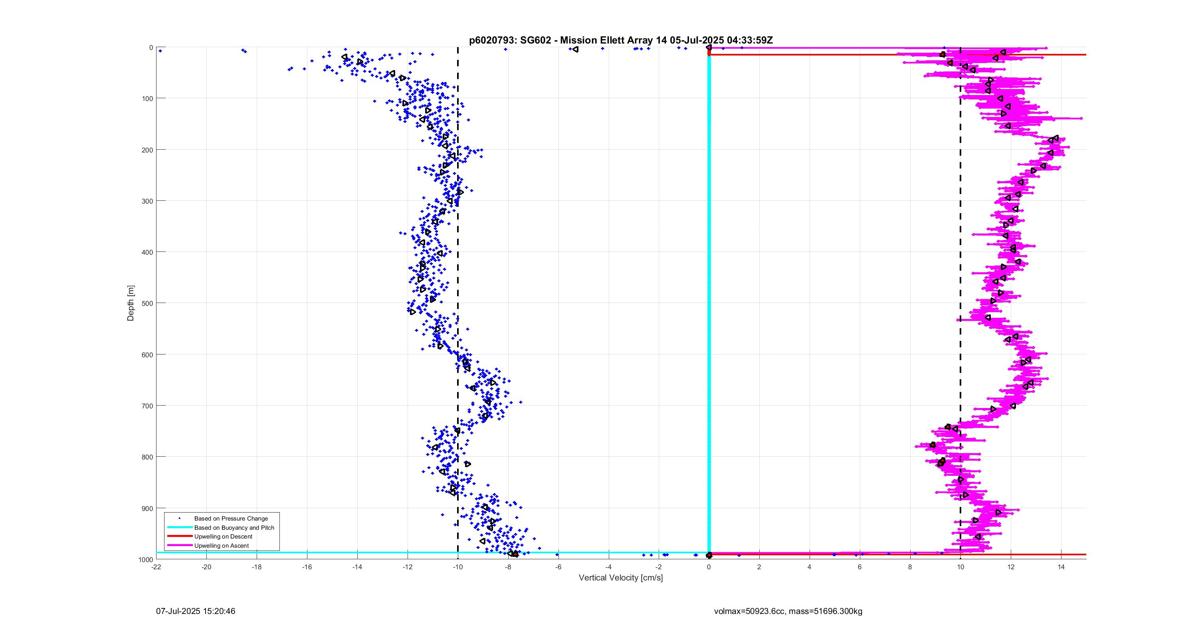Screen dimensions: 1200x628
Task: Click the '900' depth tick label
Action: tap(146, 508)
